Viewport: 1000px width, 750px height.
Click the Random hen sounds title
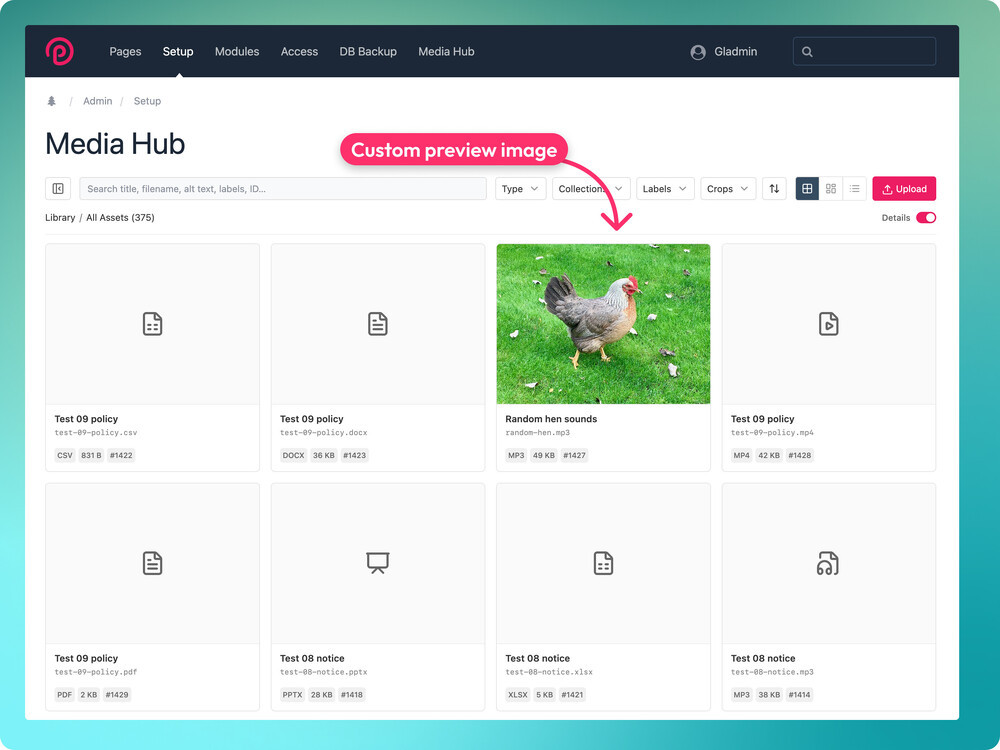click(x=551, y=419)
